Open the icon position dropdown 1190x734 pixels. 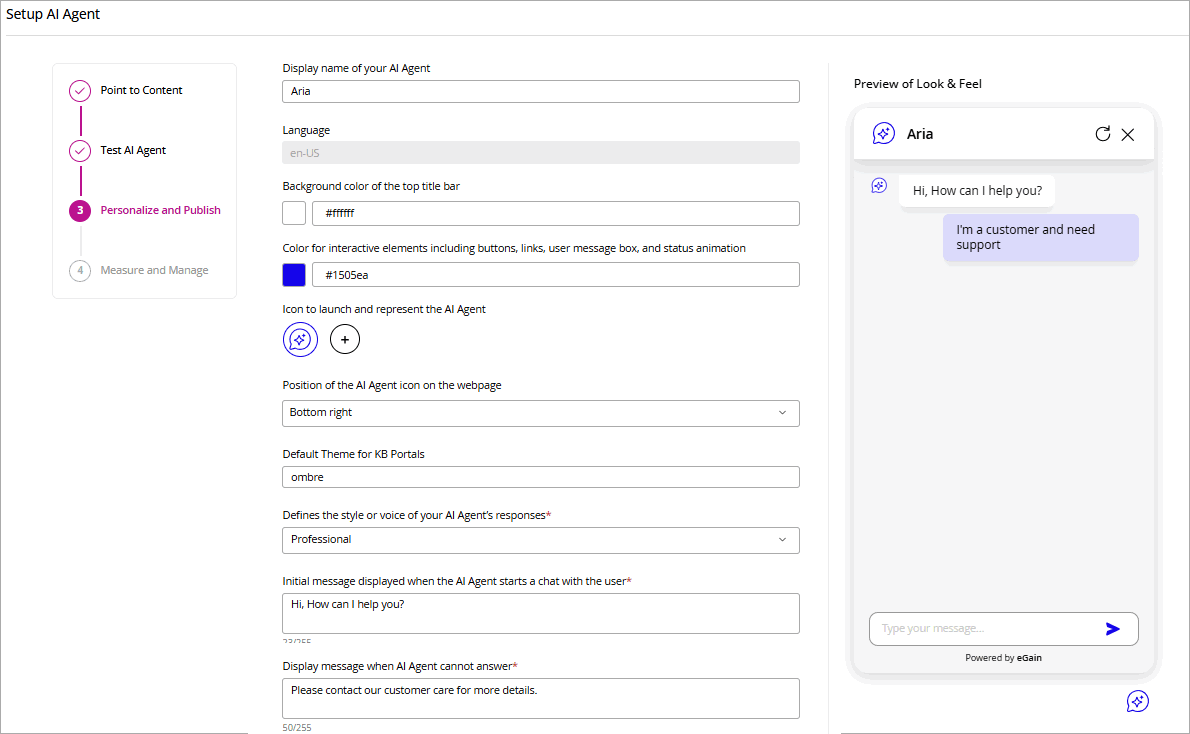click(x=540, y=413)
